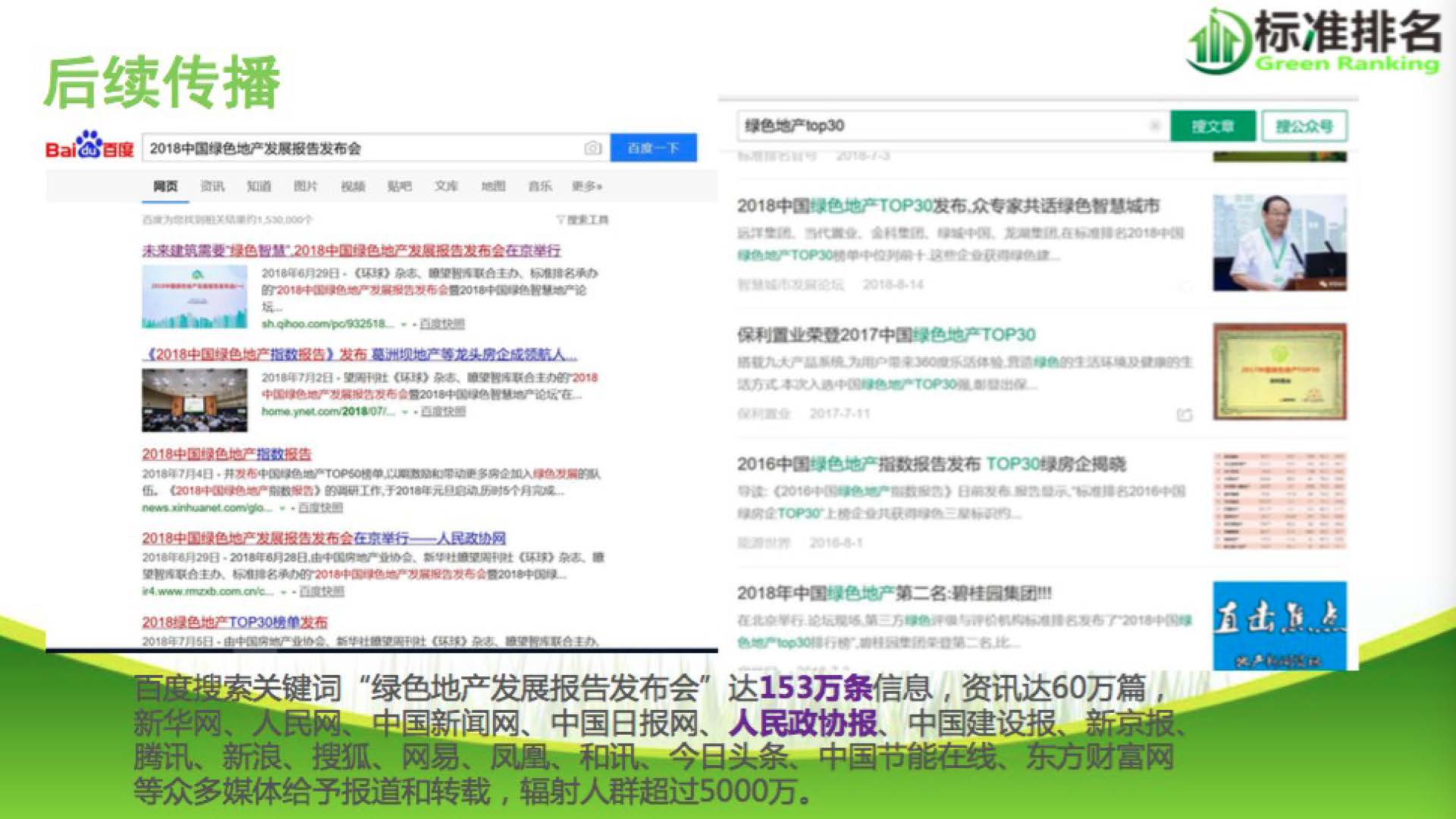Open the 搜索工具 filter

pos(582,220)
